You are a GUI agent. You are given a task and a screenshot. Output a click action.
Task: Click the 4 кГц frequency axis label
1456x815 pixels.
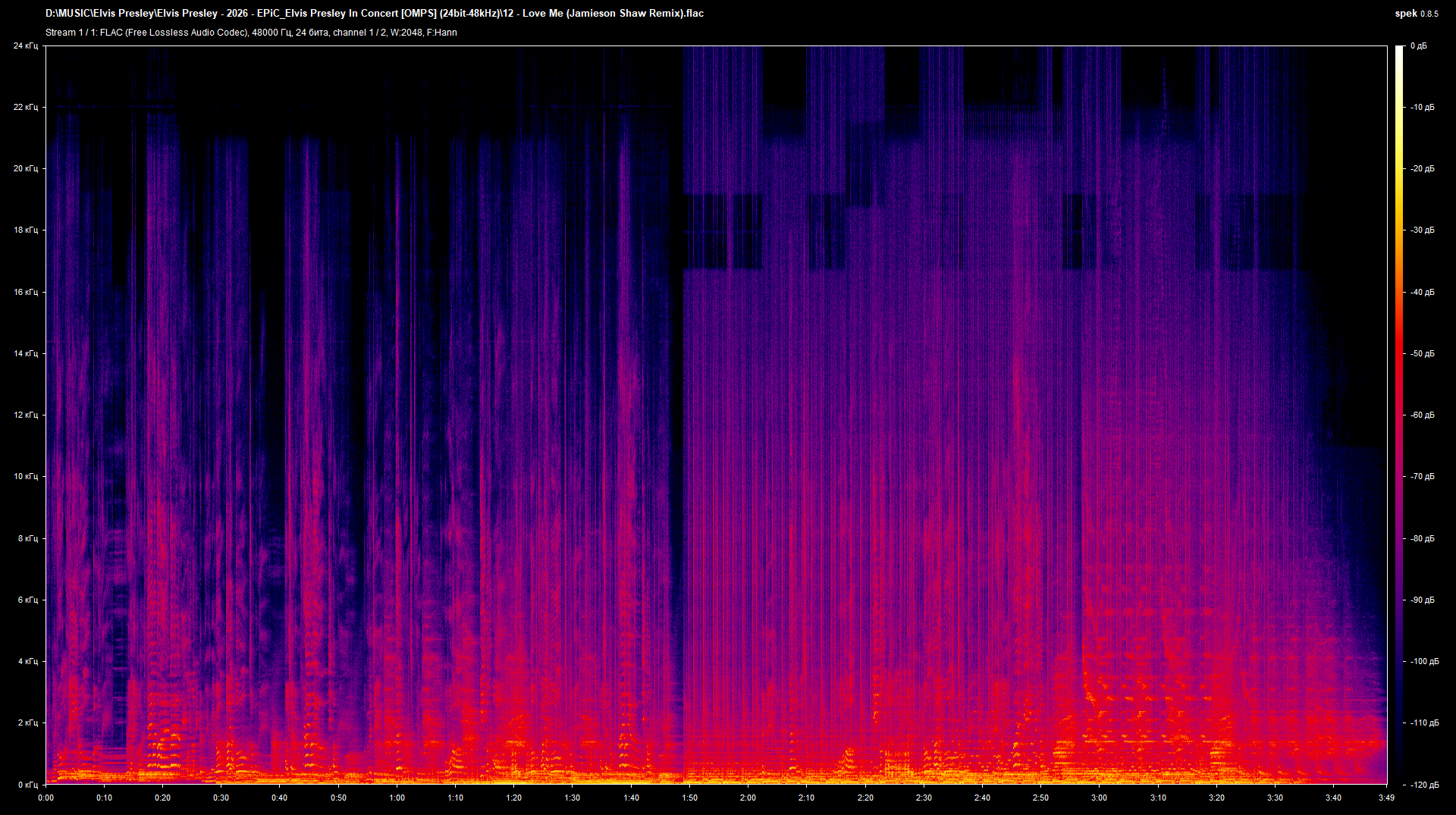[27, 662]
